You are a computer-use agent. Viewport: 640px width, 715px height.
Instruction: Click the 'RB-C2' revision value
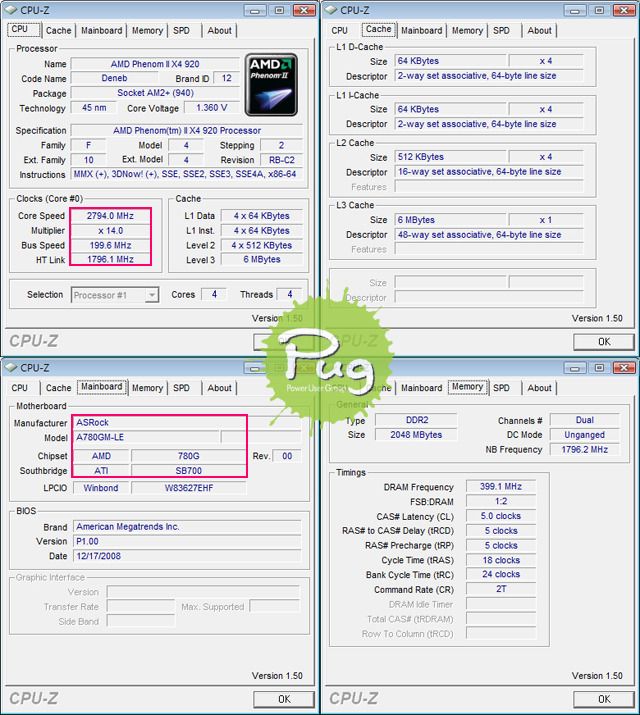point(281,160)
